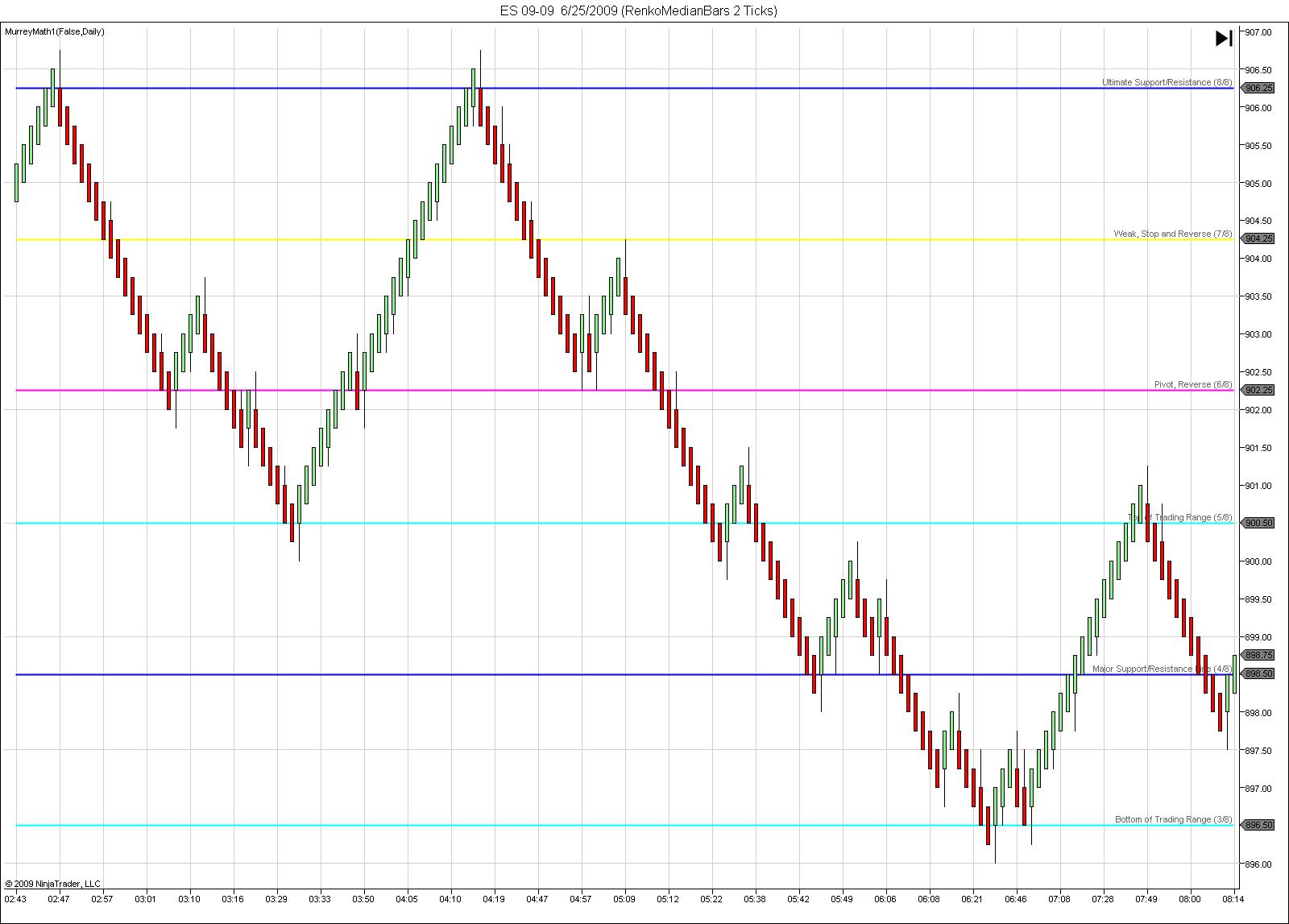Click the 907.00 price axis label
The image size is (1289, 924).
[x=1258, y=32]
